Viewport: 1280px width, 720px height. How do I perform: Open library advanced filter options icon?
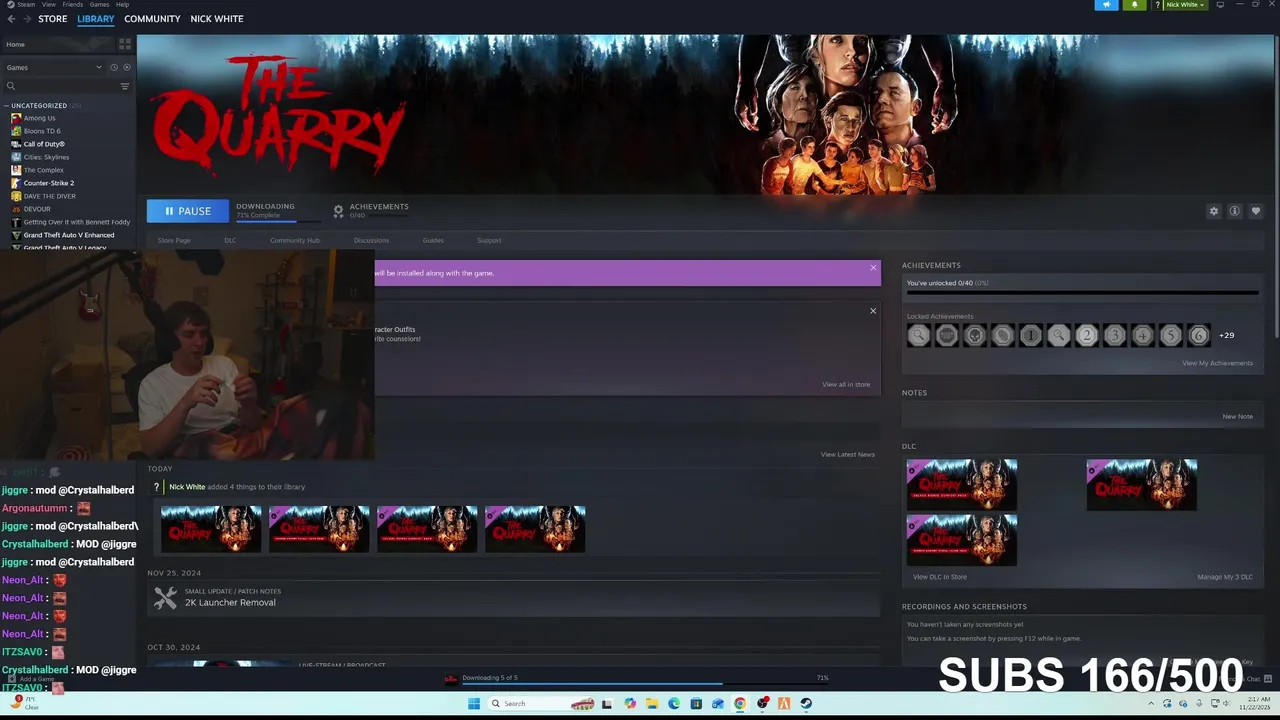pyautogui.click(x=125, y=86)
